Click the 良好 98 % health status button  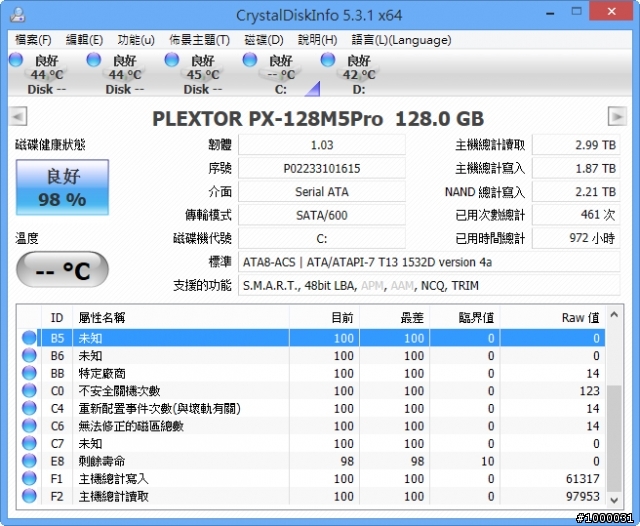(x=62, y=187)
